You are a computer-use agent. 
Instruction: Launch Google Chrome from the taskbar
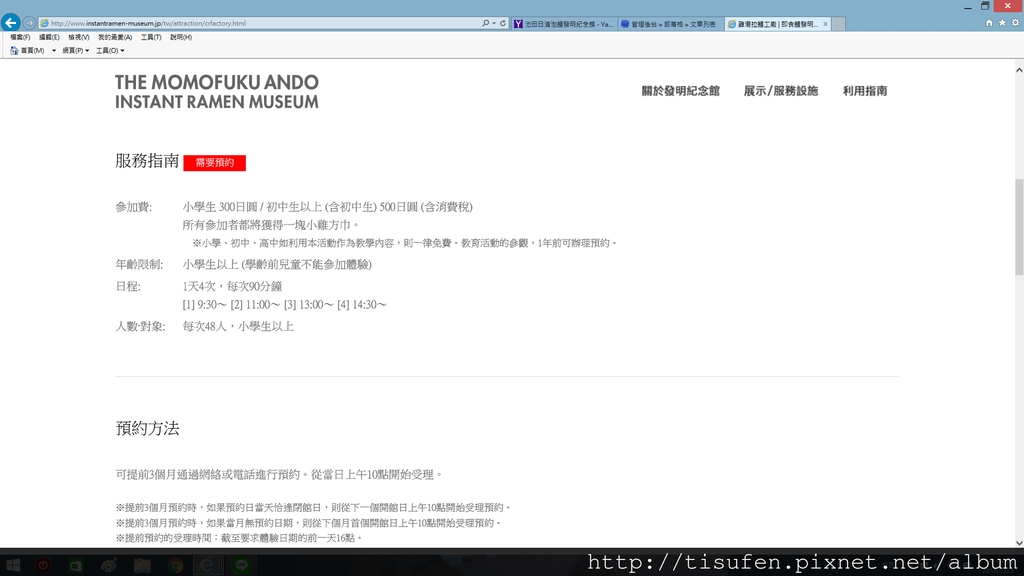click(175, 566)
